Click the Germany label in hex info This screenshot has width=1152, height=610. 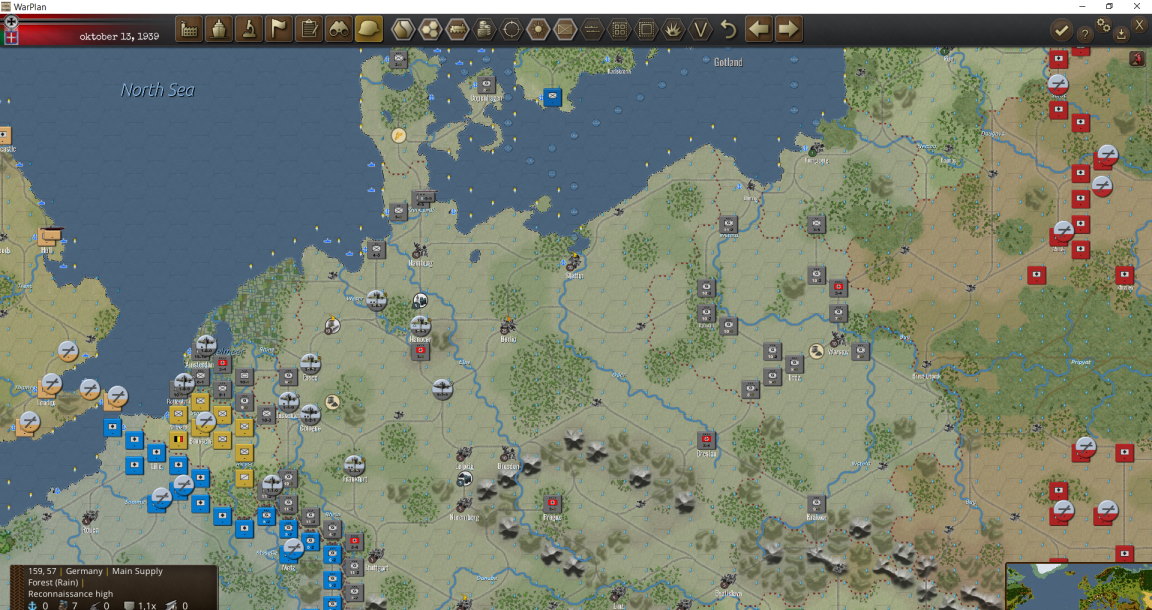click(x=84, y=571)
